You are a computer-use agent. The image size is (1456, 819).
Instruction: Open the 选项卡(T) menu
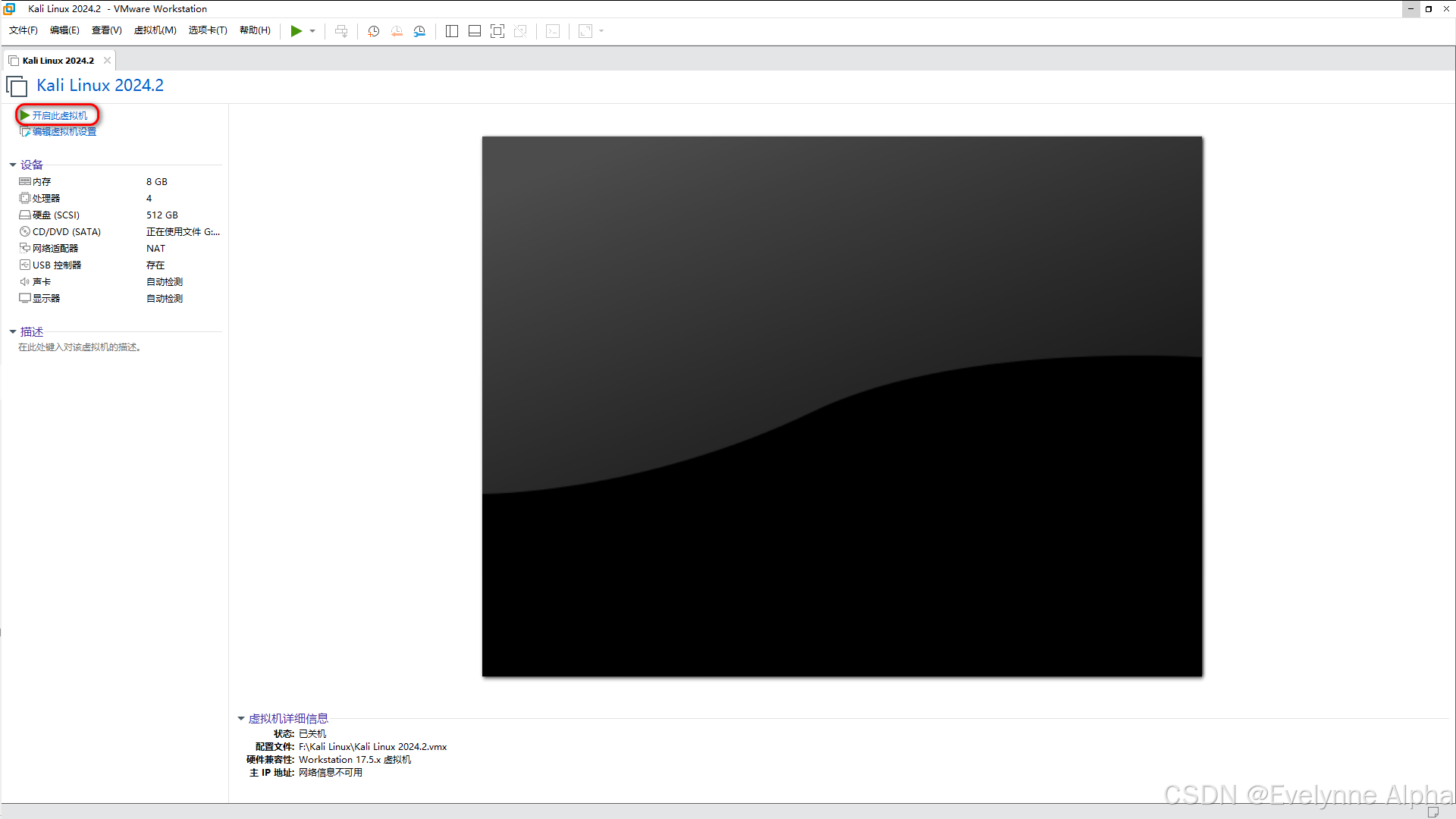pyautogui.click(x=208, y=30)
